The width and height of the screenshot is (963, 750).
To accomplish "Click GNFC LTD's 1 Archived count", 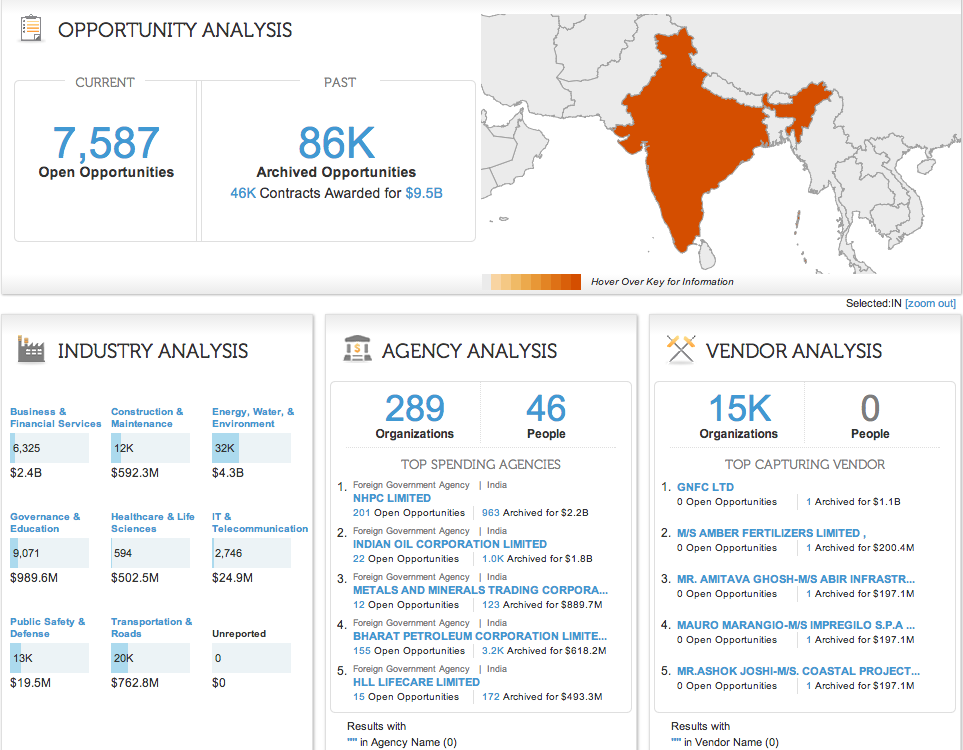I will pos(809,502).
